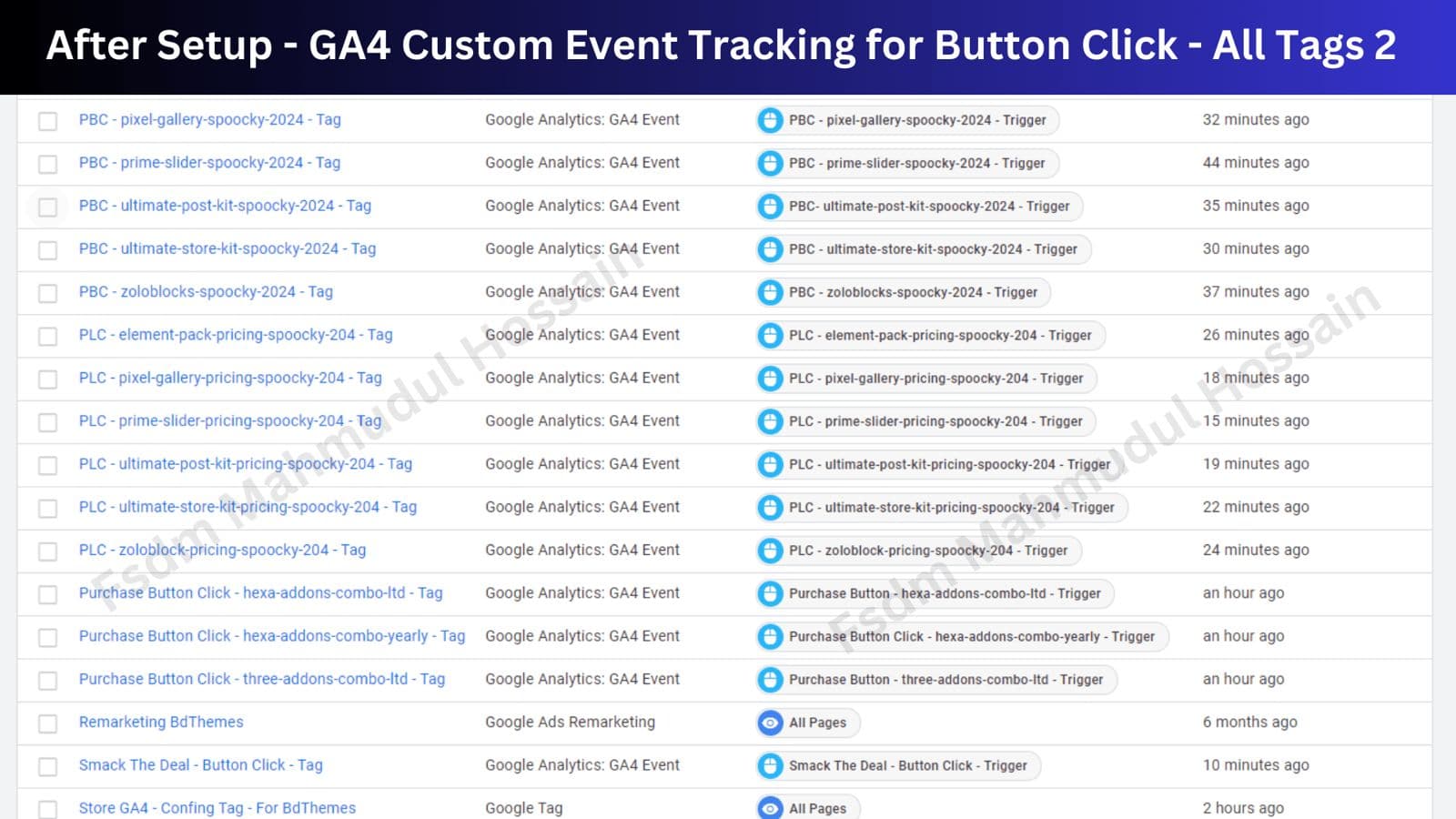Click the '44 minutes ago' timestamp

1256,163
